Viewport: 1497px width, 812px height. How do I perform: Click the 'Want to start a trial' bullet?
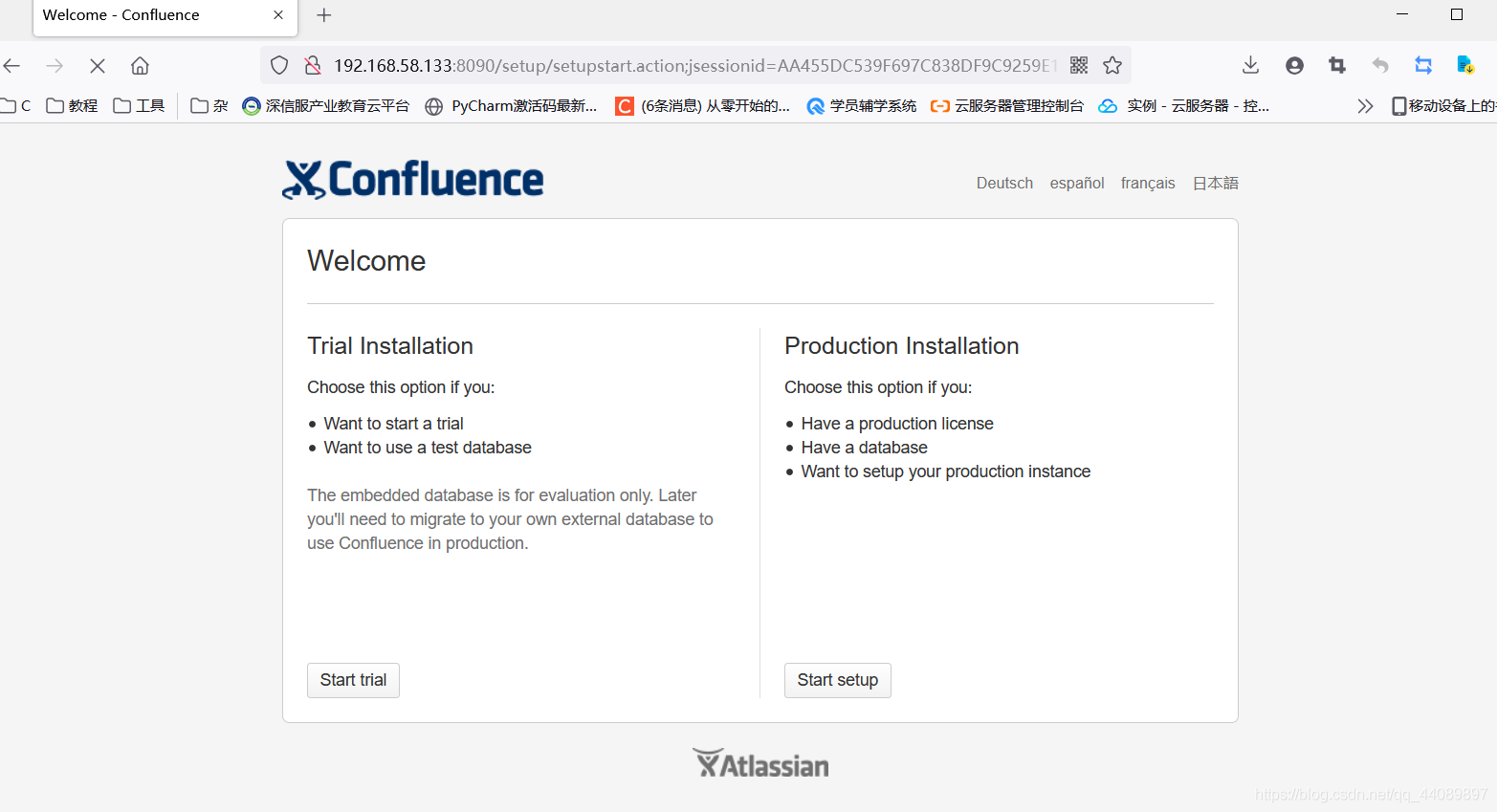pos(393,424)
